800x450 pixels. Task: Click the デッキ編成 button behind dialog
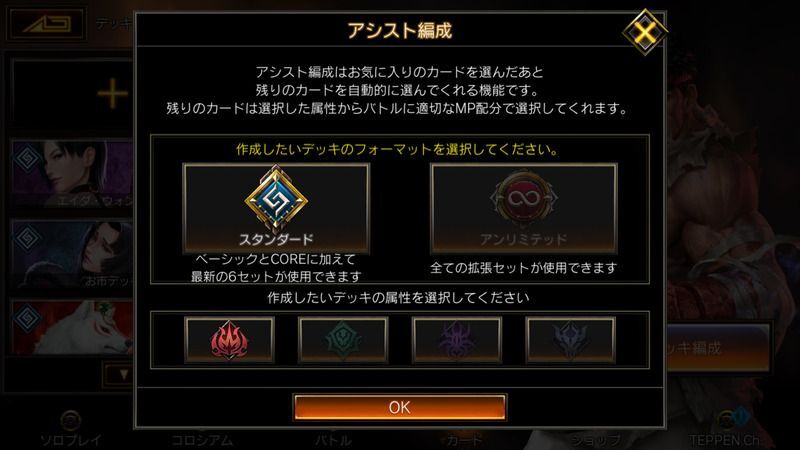tap(718, 347)
